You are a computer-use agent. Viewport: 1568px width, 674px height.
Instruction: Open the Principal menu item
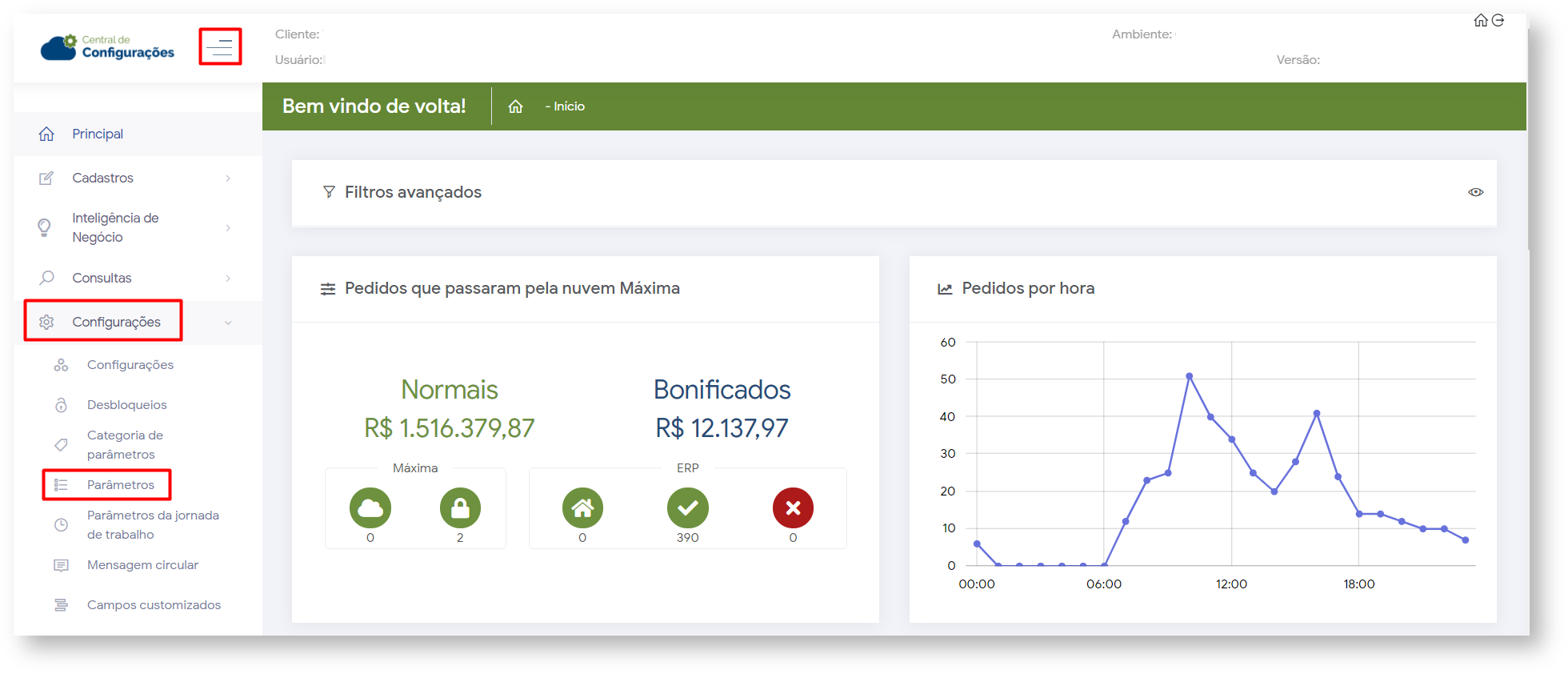tap(98, 134)
